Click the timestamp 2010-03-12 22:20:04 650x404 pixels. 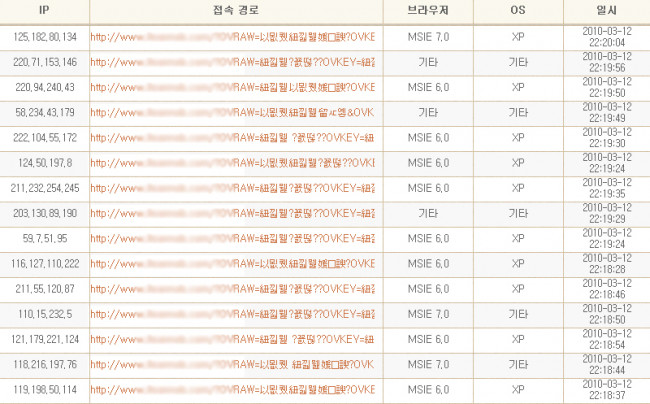click(x=607, y=37)
